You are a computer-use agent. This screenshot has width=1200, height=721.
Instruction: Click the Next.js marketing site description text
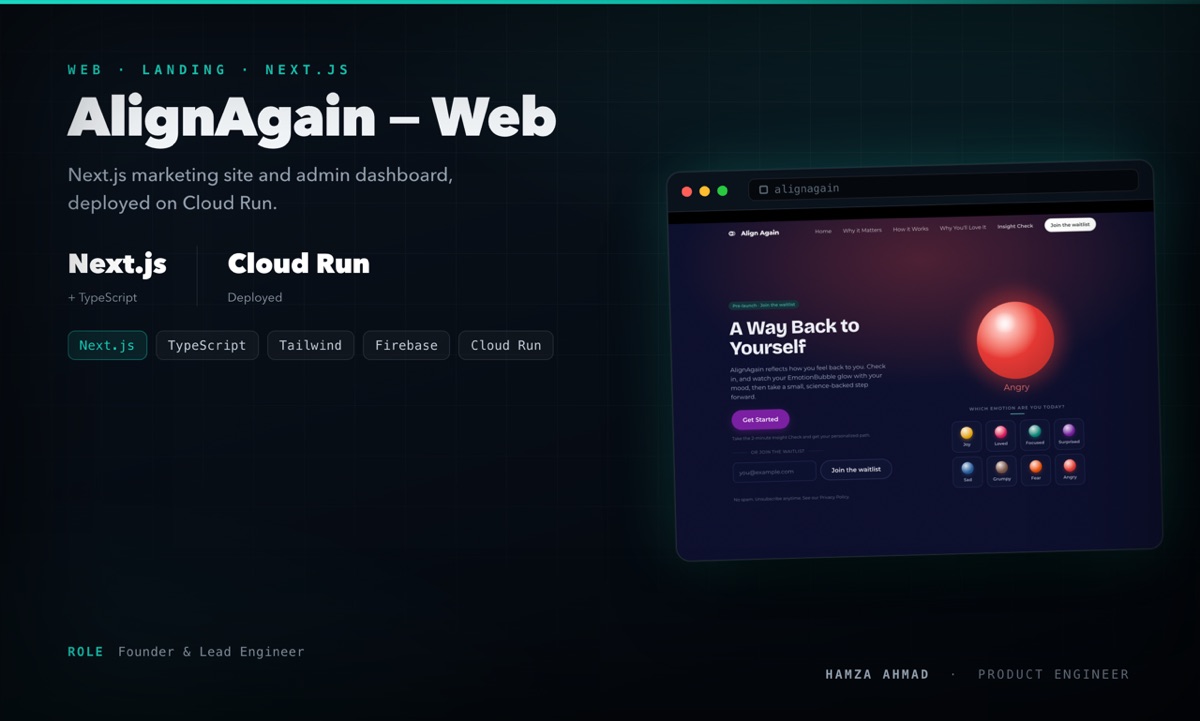coord(261,189)
